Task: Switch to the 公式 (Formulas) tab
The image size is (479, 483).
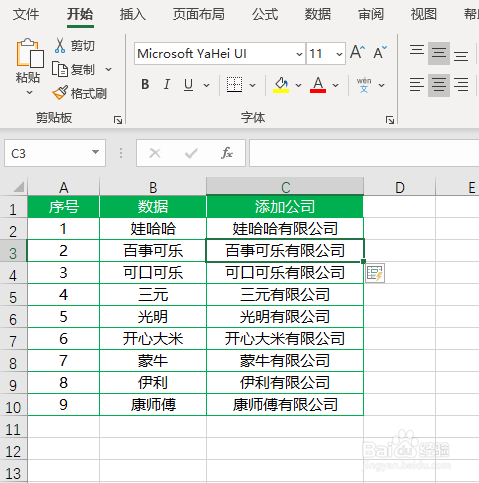Action: [265, 14]
